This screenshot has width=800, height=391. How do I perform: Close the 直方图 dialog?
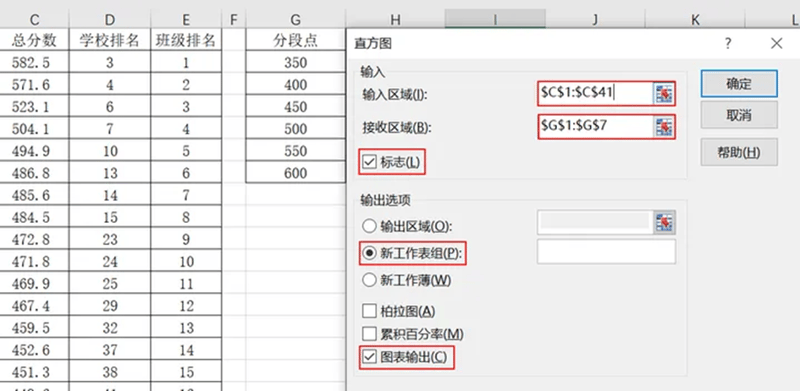point(776,44)
